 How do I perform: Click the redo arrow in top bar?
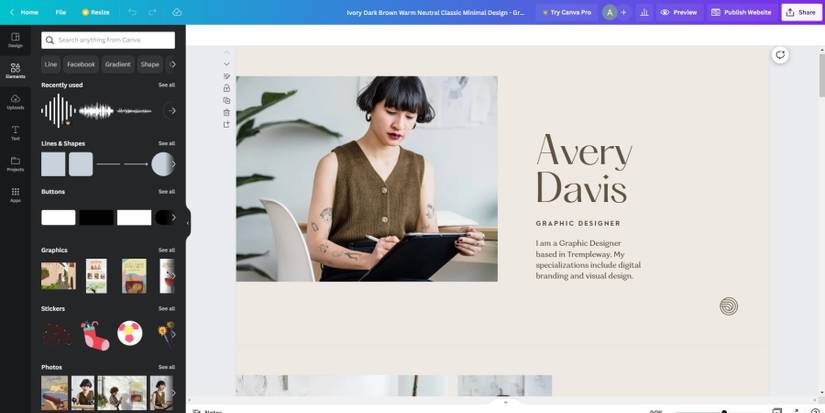point(153,12)
